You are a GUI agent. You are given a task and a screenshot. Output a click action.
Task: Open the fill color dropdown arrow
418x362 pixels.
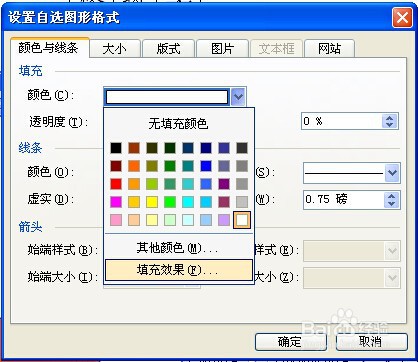[x=238, y=97]
